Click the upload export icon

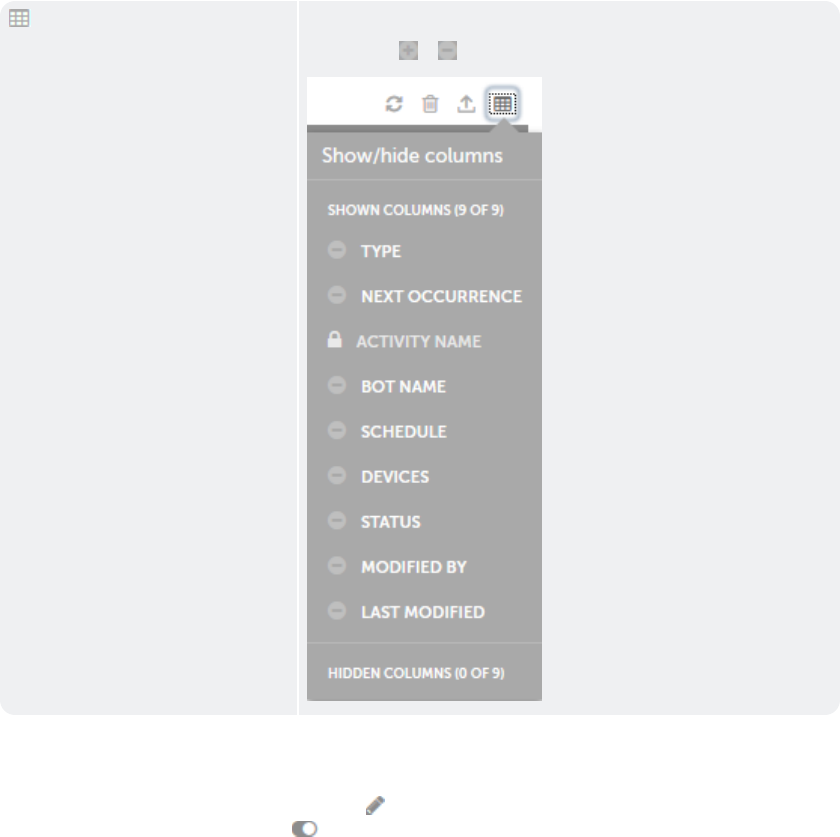pyautogui.click(x=466, y=104)
